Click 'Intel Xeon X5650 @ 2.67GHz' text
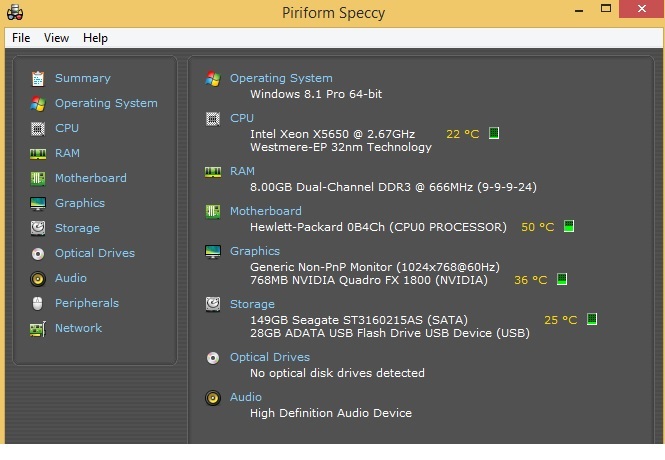Screen dimensions: 665x460 pyautogui.click(x=332, y=134)
